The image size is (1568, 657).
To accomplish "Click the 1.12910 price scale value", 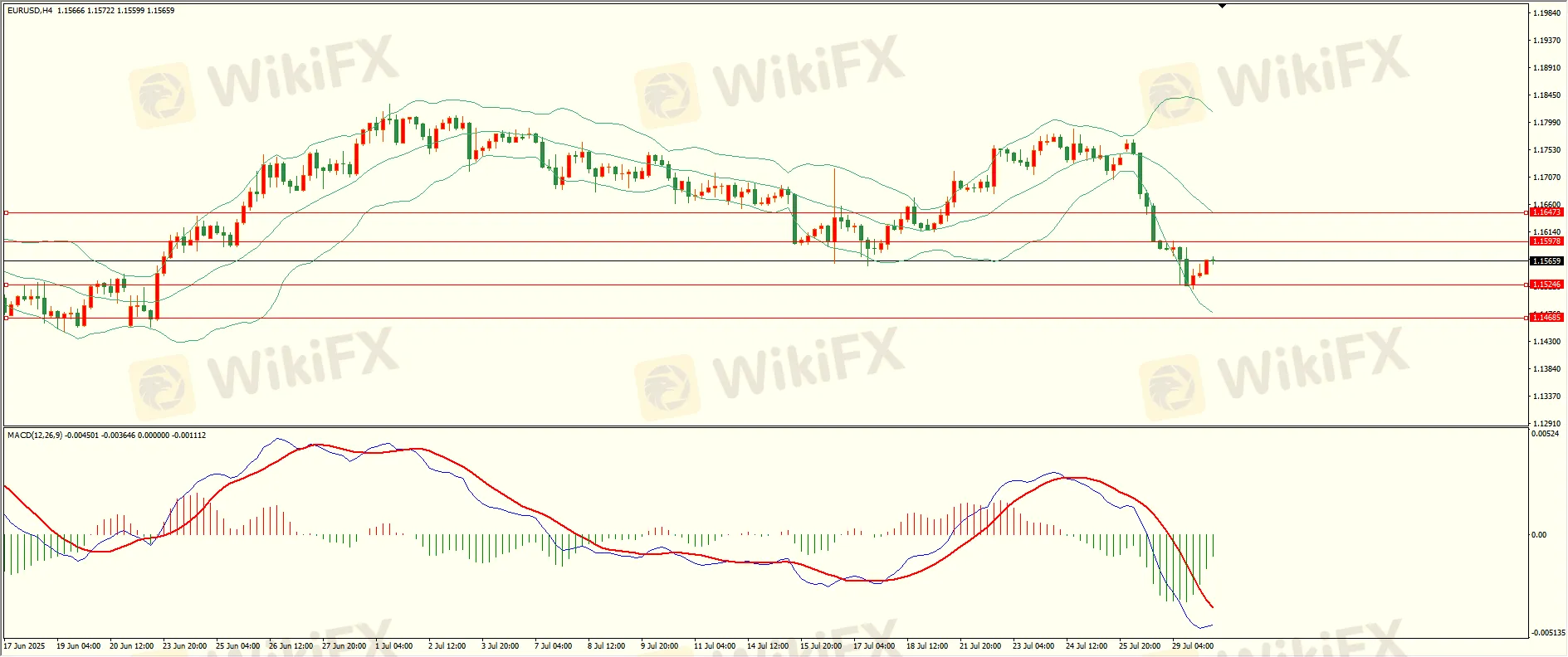I will 1546,424.
